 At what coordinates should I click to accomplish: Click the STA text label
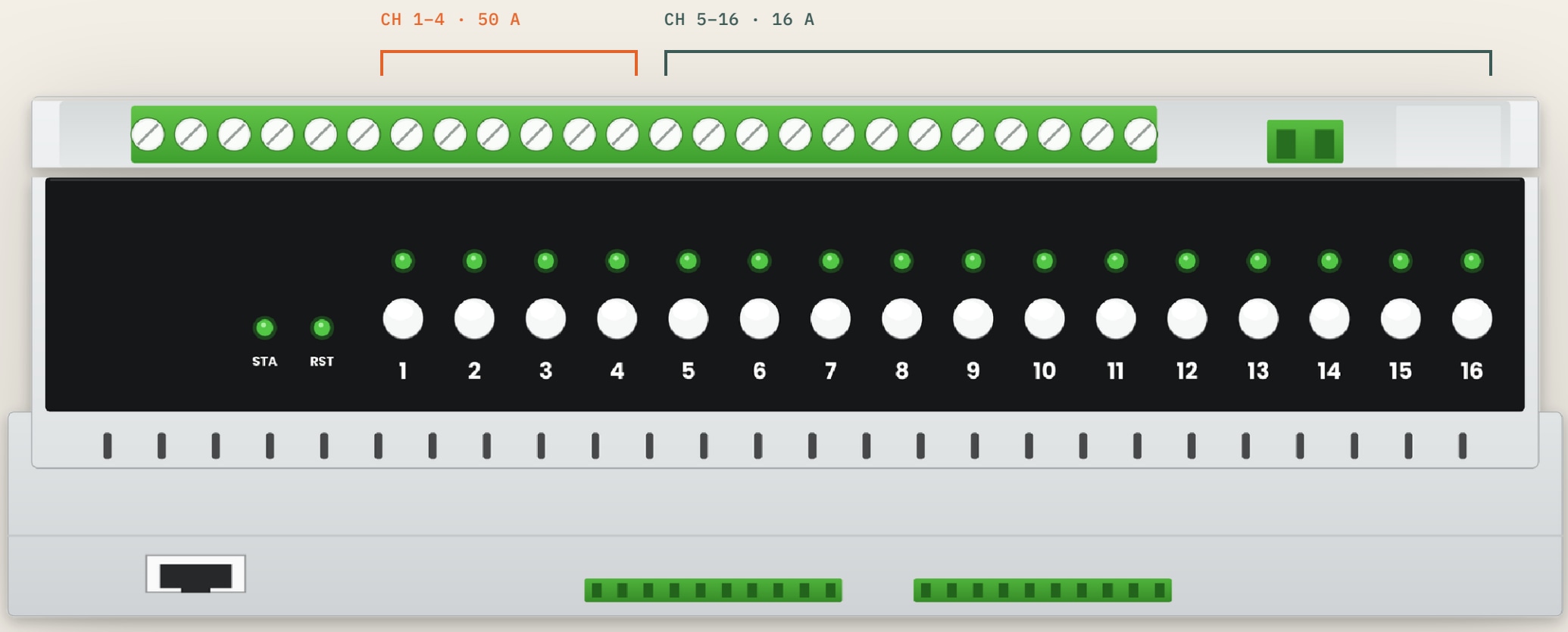(264, 361)
